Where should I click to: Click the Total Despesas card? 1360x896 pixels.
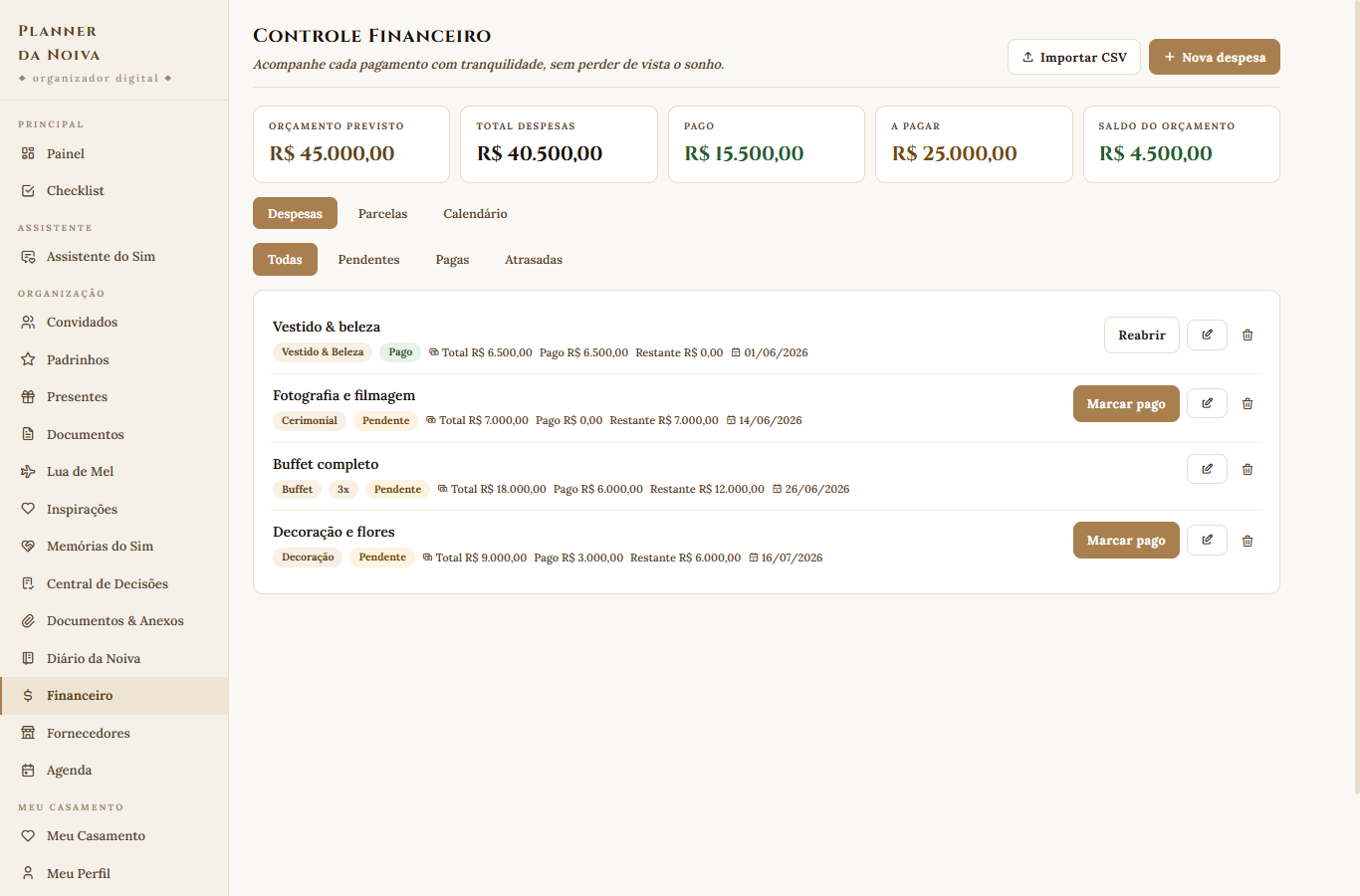click(x=559, y=144)
